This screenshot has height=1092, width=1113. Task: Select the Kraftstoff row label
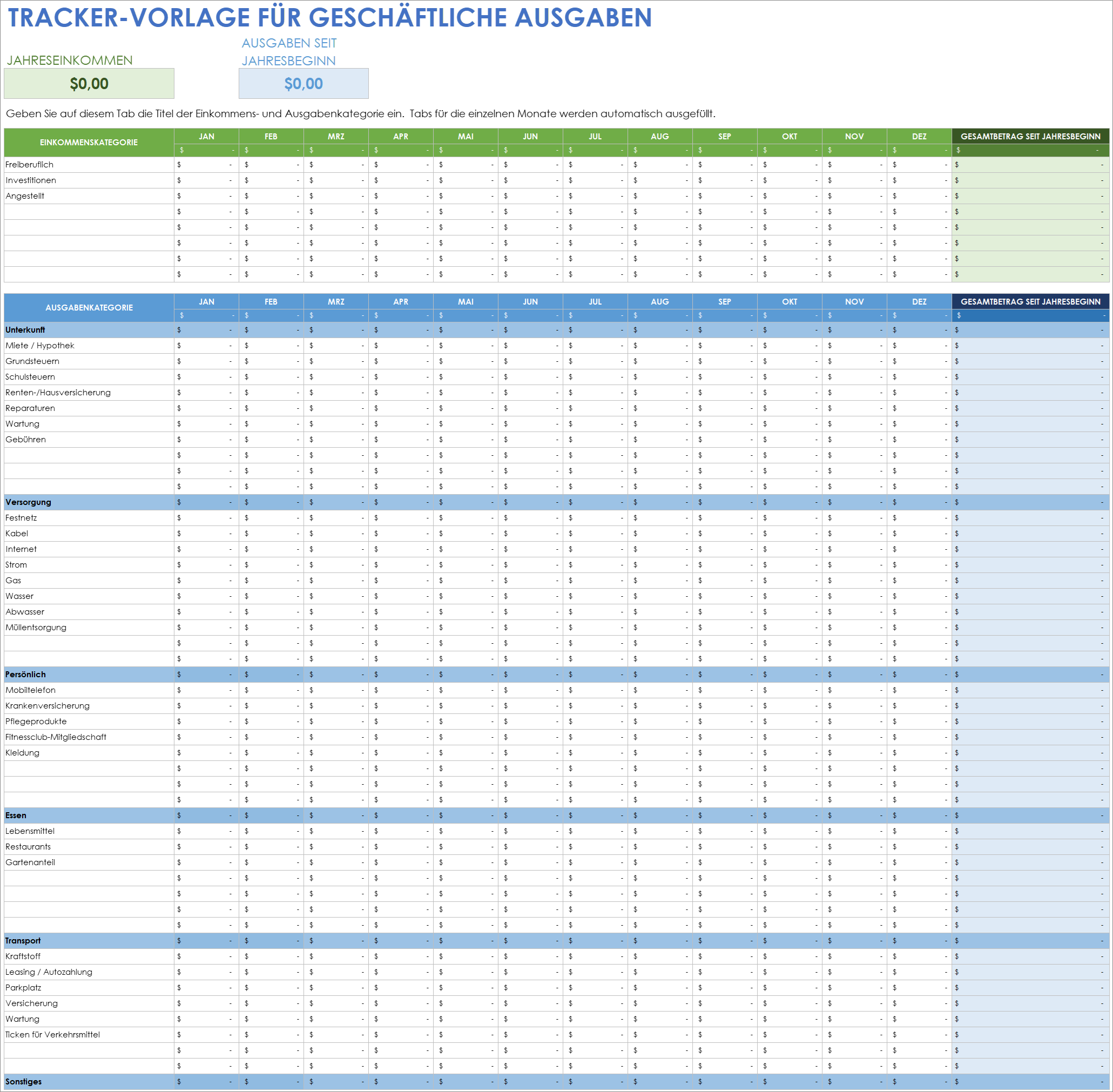[x=89, y=956]
